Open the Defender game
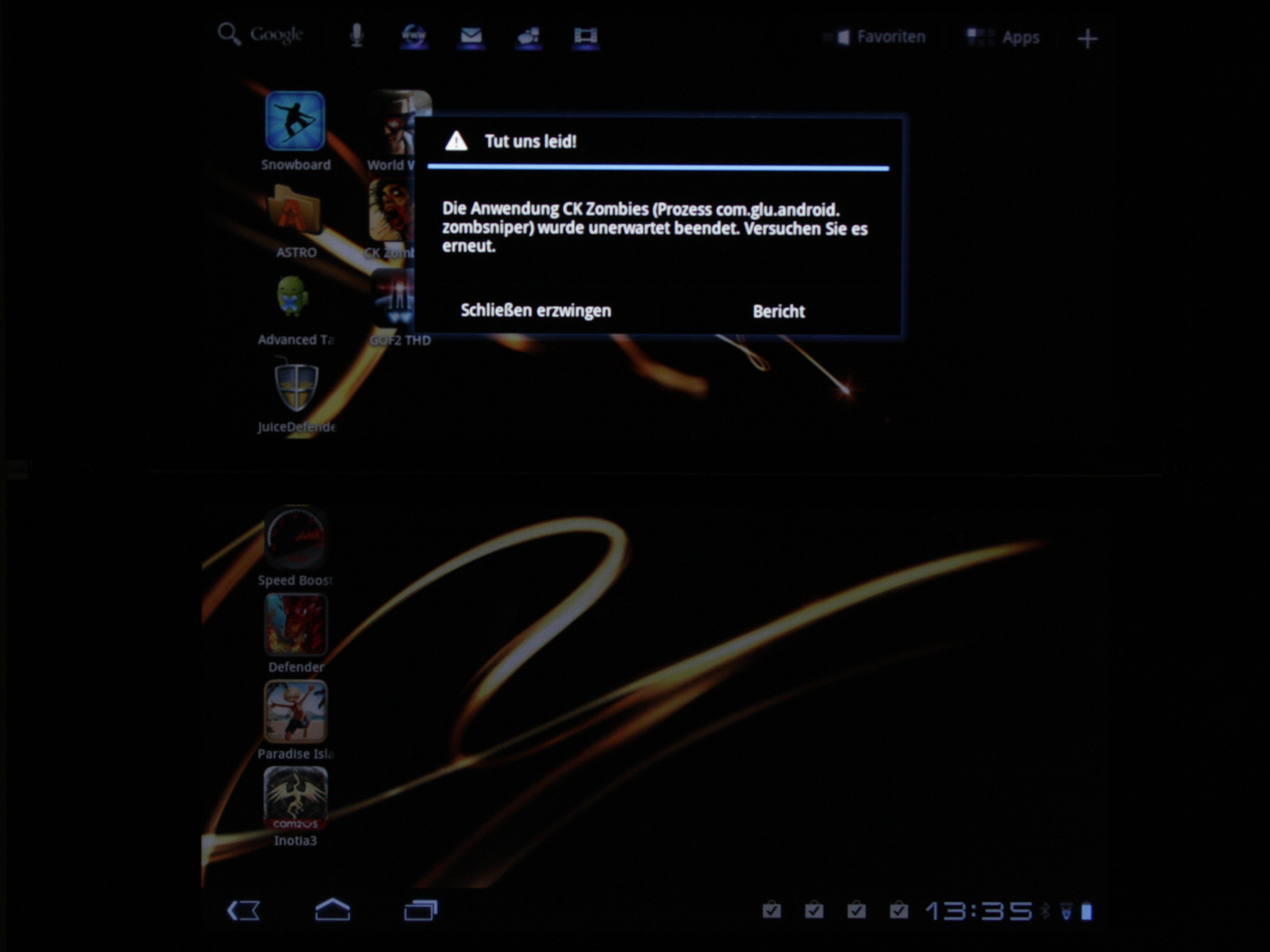 [x=296, y=634]
